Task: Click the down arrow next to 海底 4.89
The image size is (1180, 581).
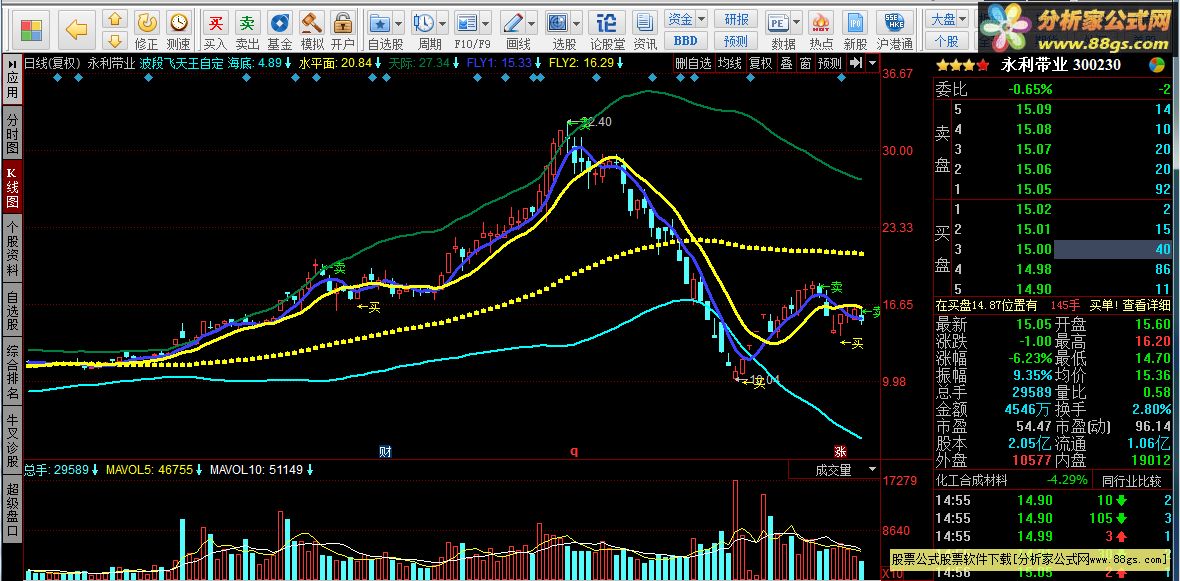Action: tap(288, 63)
